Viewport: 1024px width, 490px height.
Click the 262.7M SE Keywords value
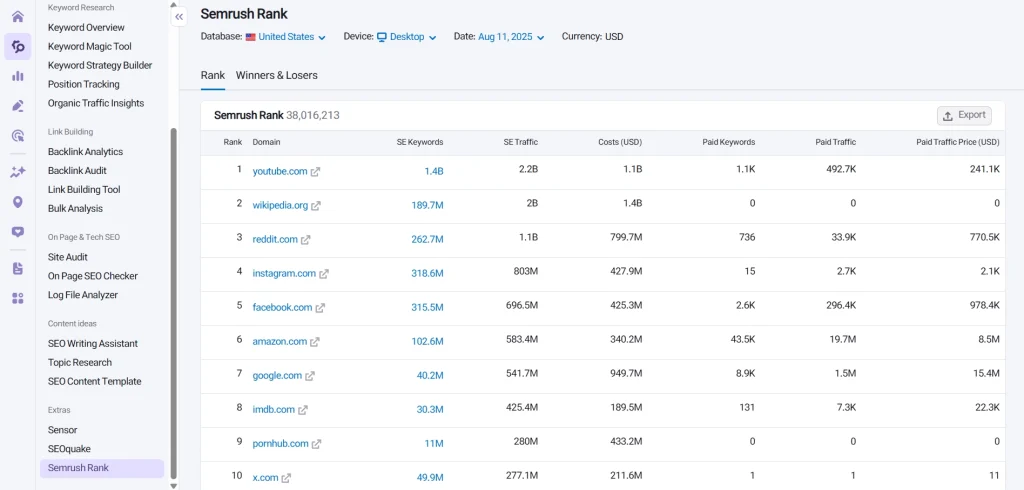coord(427,239)
